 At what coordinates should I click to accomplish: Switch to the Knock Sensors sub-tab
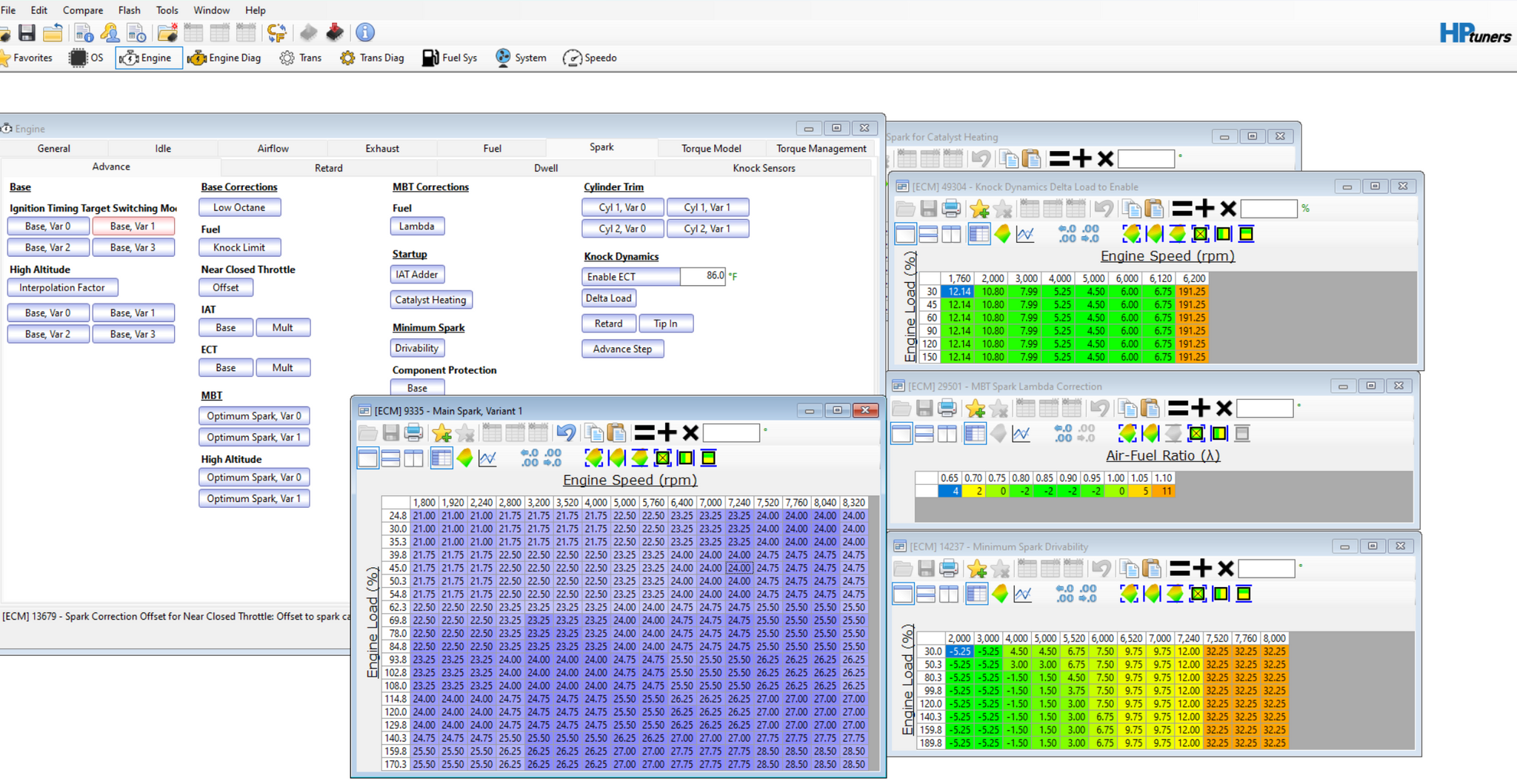click(764, 168)
